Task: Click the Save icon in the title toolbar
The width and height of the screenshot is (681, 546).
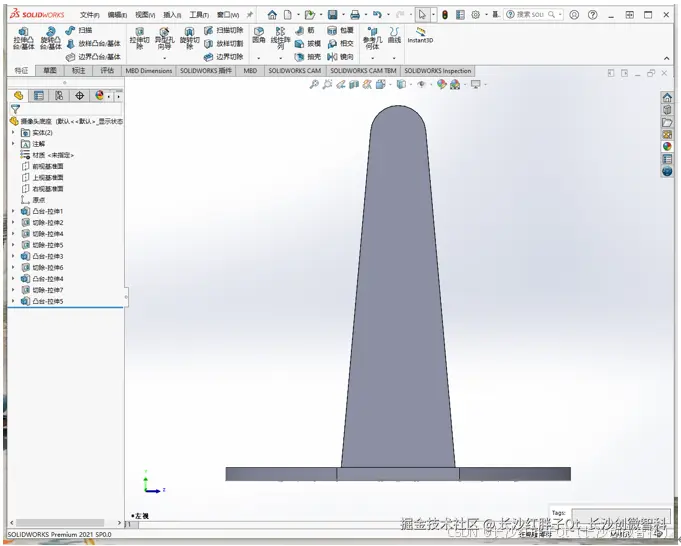Action: click(x=333, y=15)
